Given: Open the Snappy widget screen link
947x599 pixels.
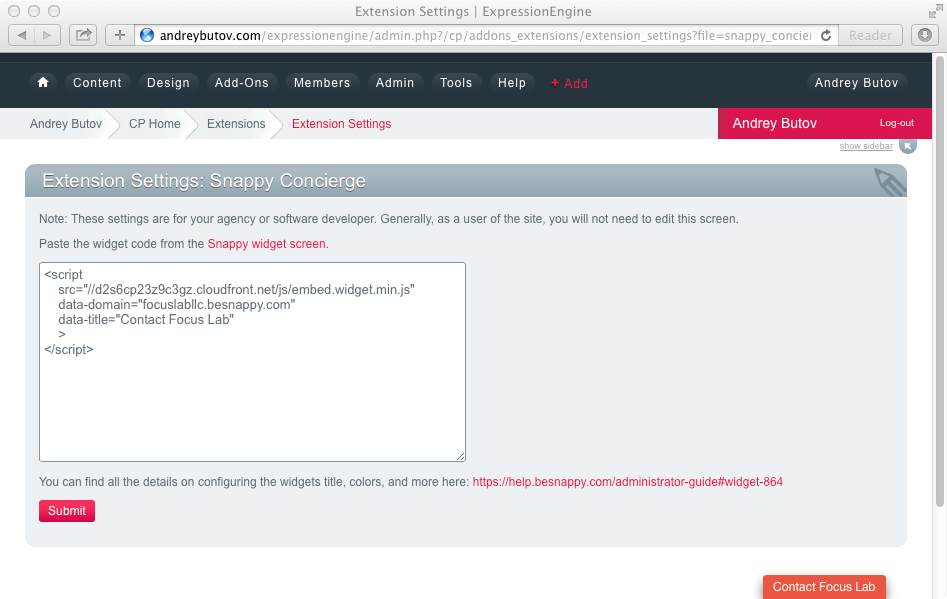Looking at the screenshot, I should (x=266, y=244).
